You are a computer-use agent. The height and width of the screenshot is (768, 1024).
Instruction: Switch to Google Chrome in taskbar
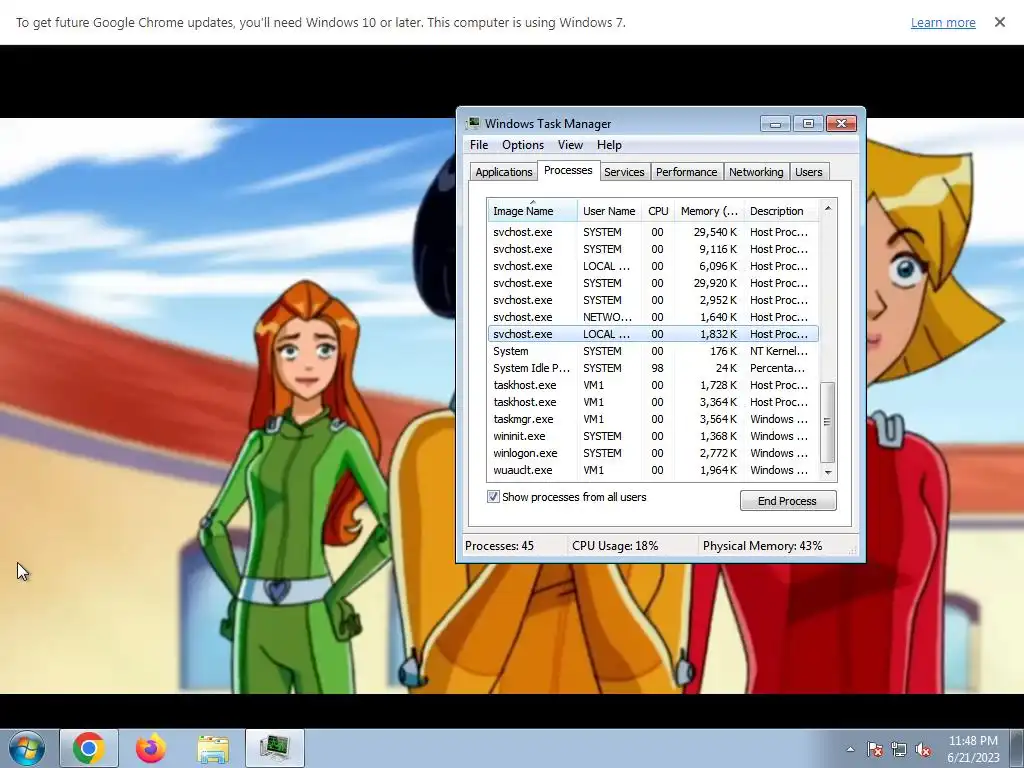tap(89, 748)
